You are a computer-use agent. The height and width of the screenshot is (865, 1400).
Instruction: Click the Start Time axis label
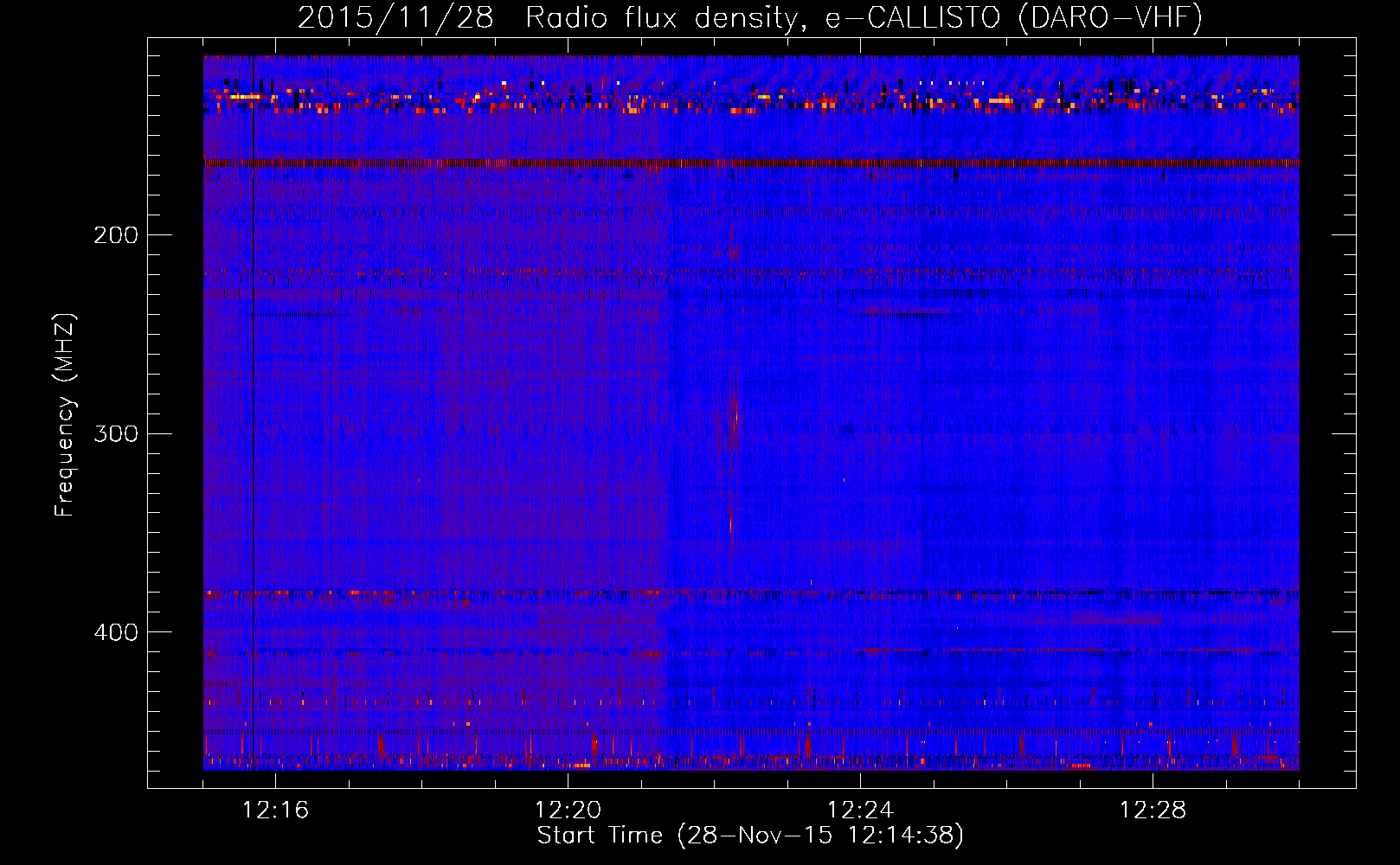click(x=749, y=836)
